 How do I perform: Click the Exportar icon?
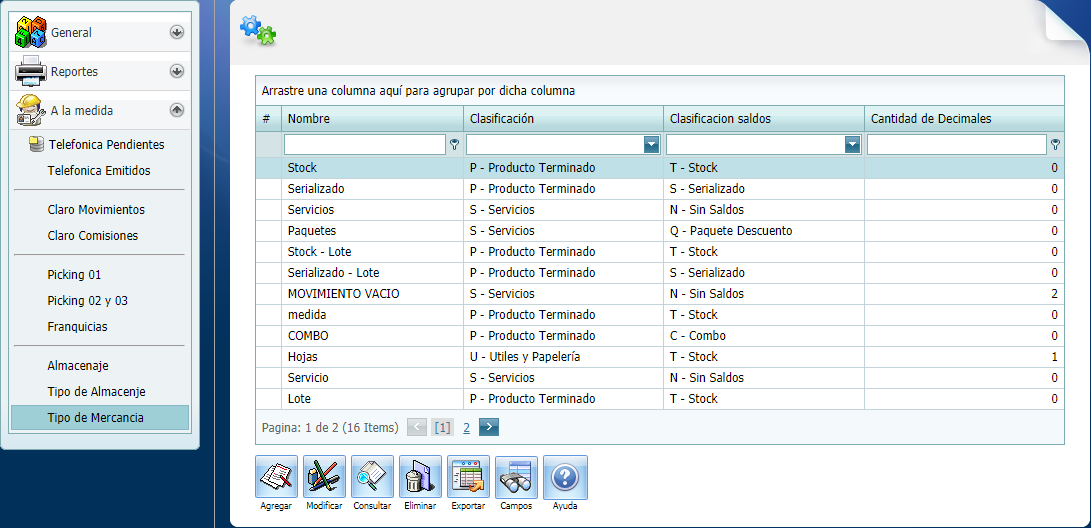(x=468, y=477)
